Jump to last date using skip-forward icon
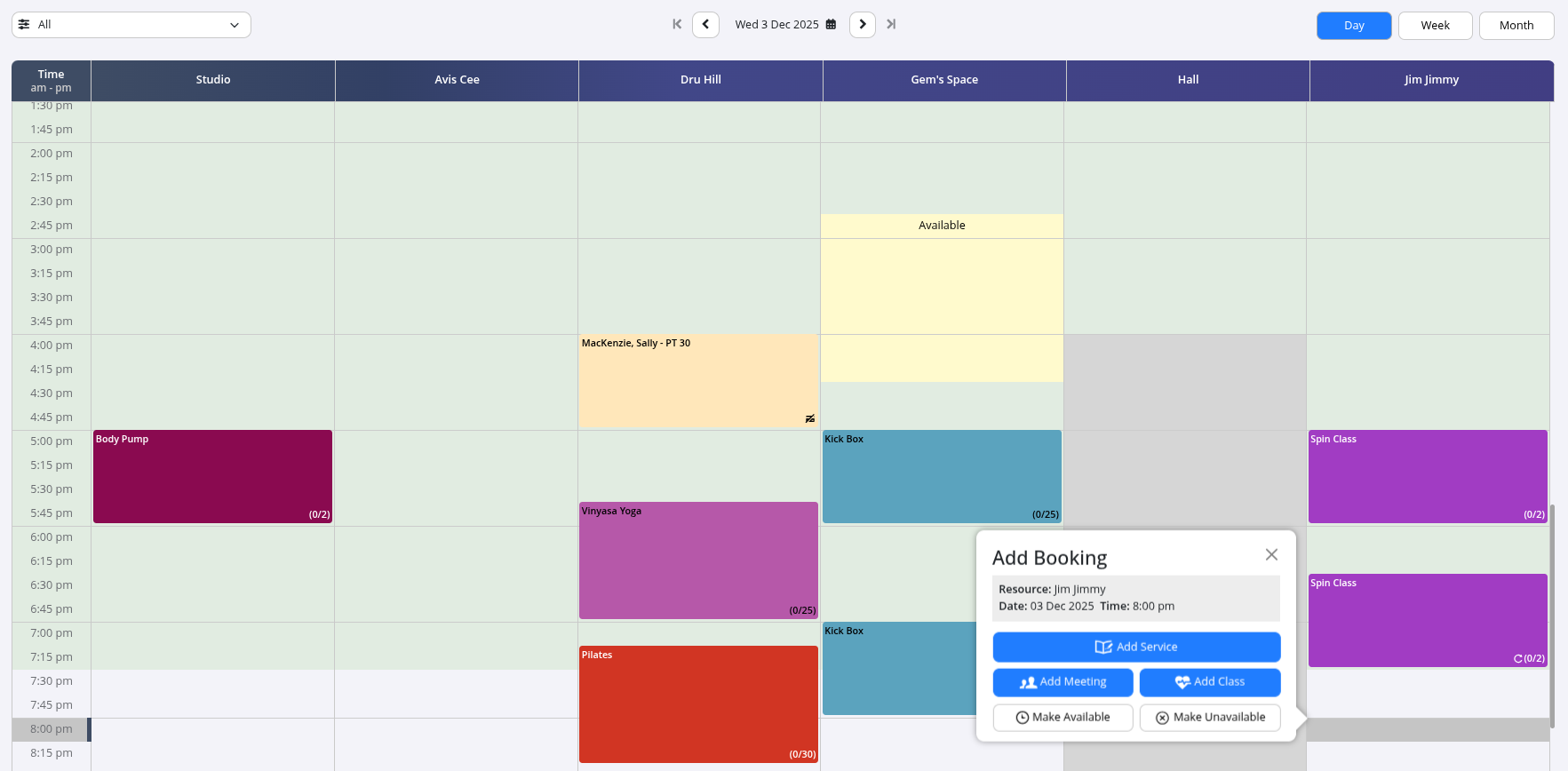 pos(891,24)
